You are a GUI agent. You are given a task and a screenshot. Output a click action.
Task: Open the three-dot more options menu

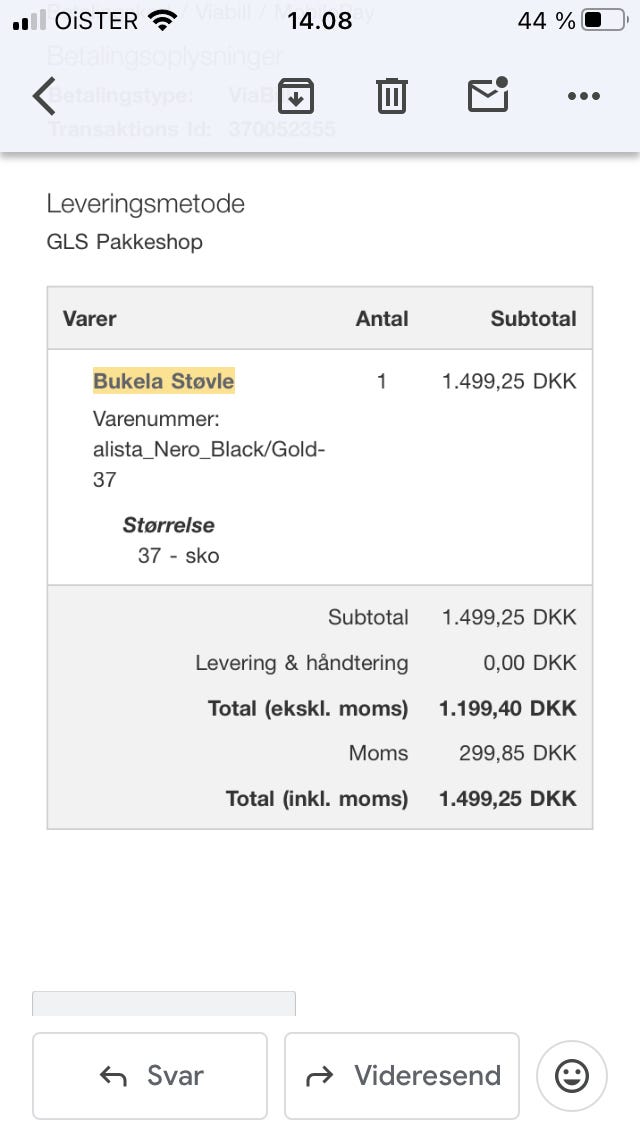point(583,96)
